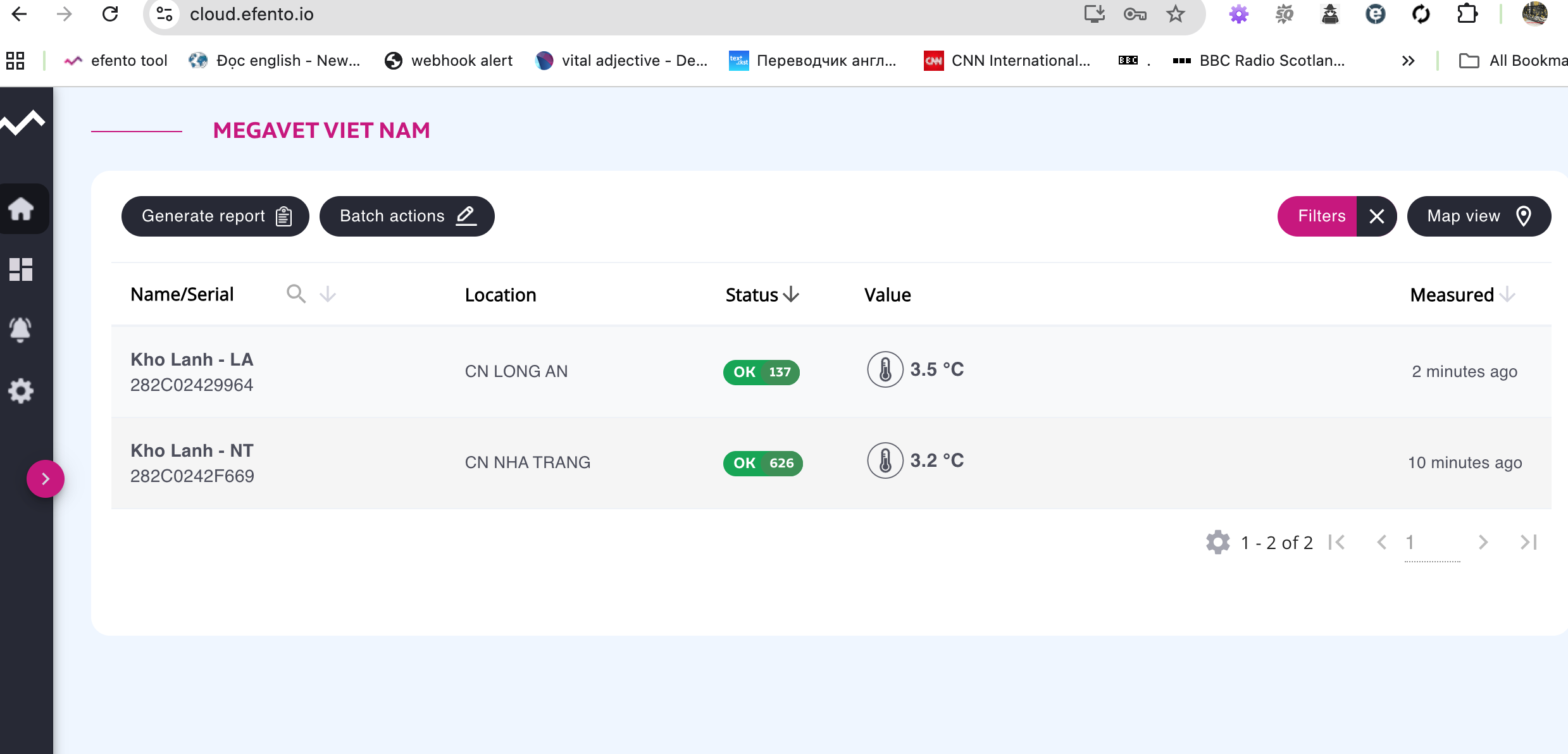Screen dimensions: 1568x754
Task: Open the webhook alert bookmark
Action: point(449,61)
